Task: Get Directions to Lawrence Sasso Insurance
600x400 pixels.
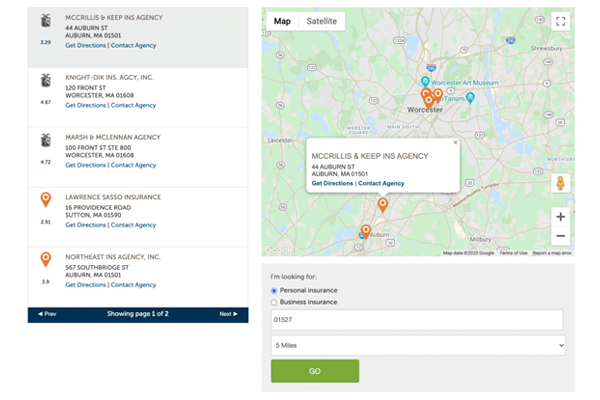Action: [86, 225]
